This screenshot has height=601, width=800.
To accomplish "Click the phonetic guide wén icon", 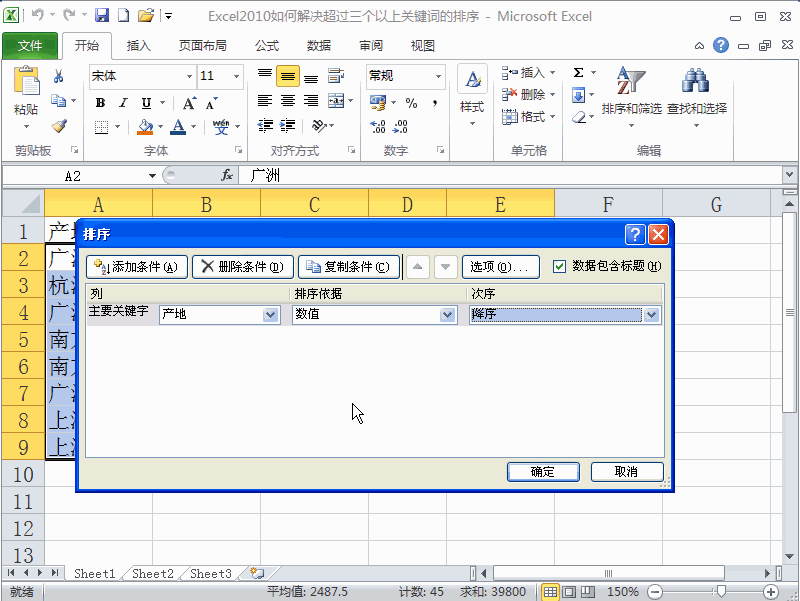I will coord(221,127).
